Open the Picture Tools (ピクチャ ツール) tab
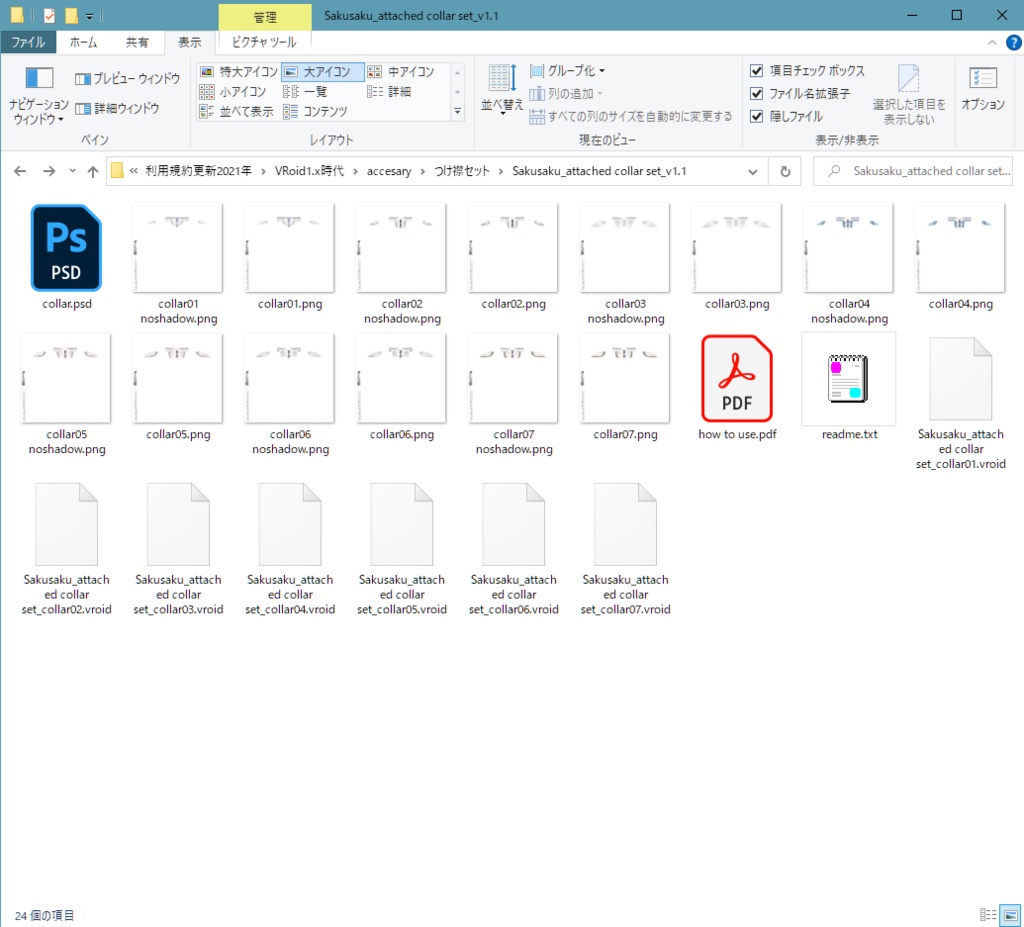Screen dimensions: 1024x927 (x=264, y=42)
